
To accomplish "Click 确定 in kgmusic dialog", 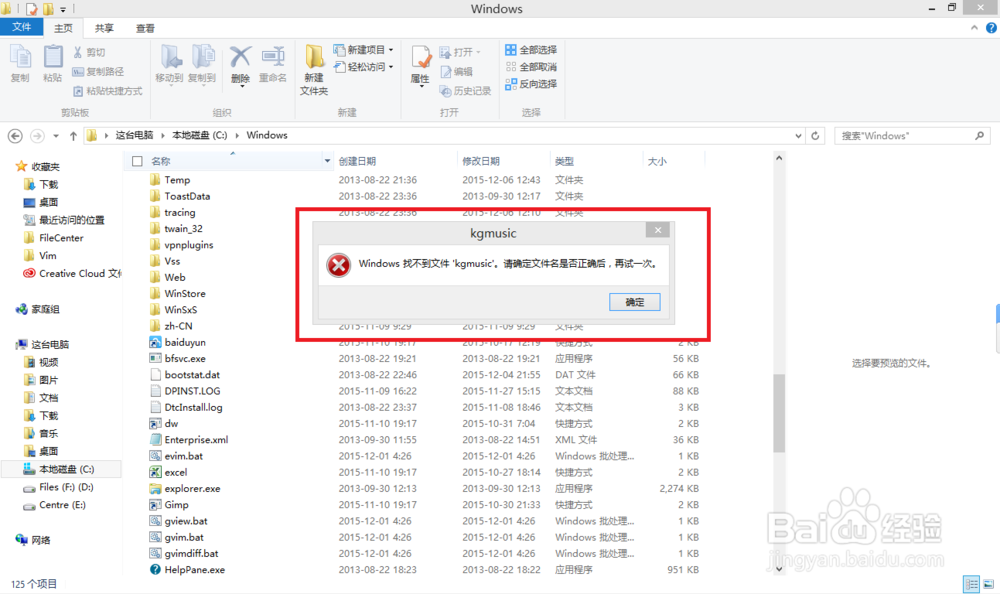I will pyautogui.click(x=635, y=302).
